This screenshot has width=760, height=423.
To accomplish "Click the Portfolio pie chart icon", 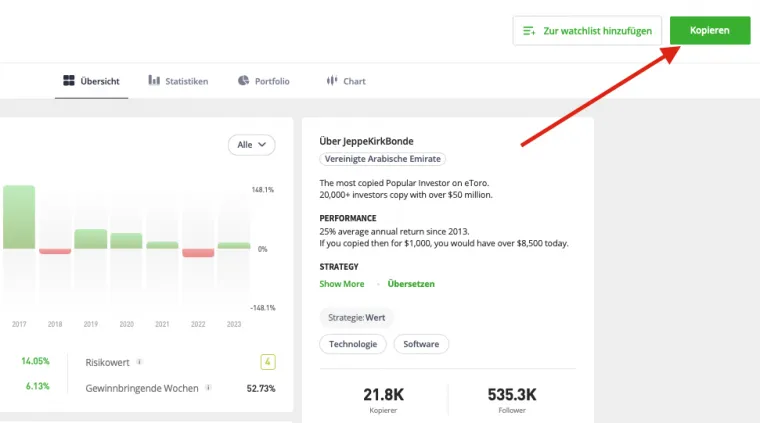I will (x=243, y=80).
